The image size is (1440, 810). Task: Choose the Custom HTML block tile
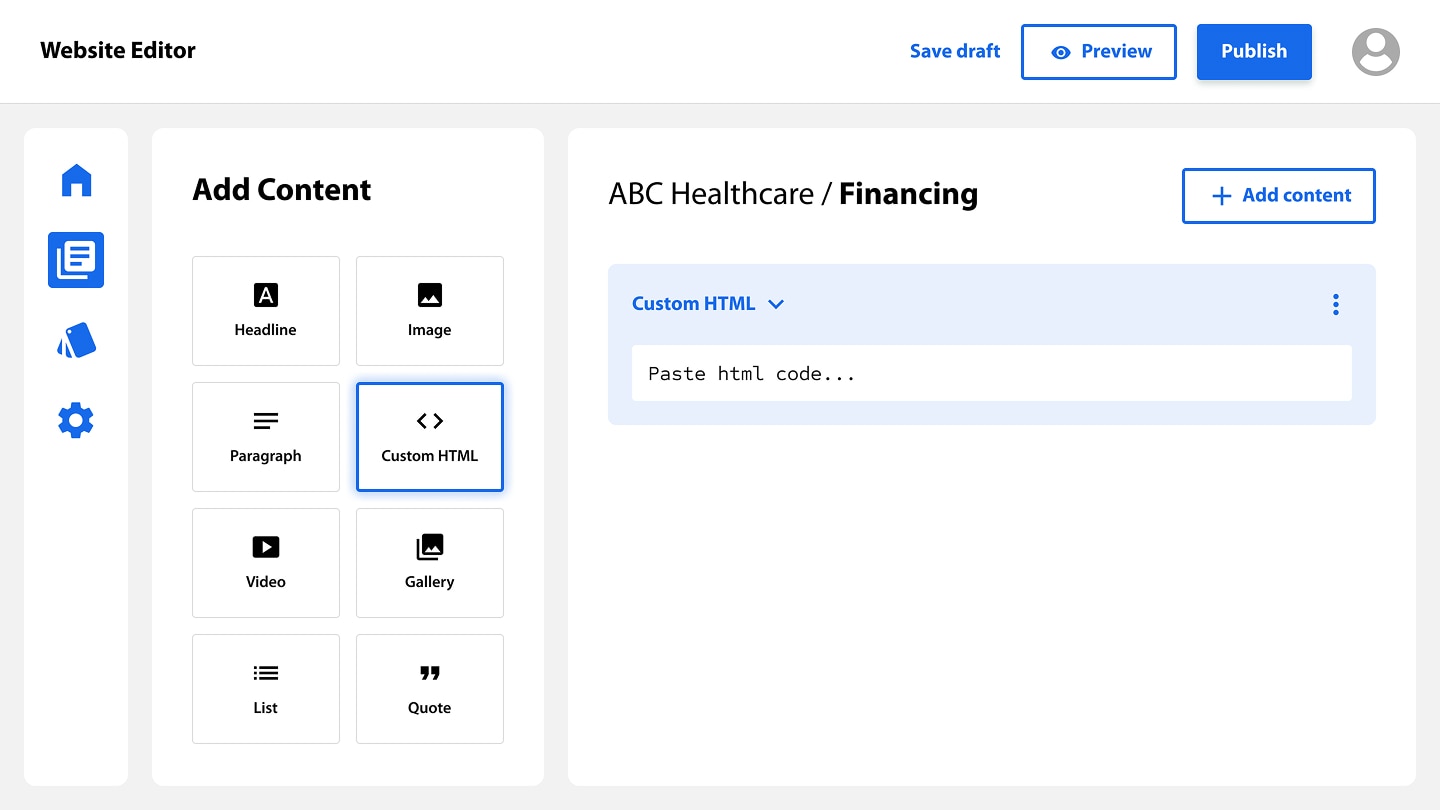430,437
